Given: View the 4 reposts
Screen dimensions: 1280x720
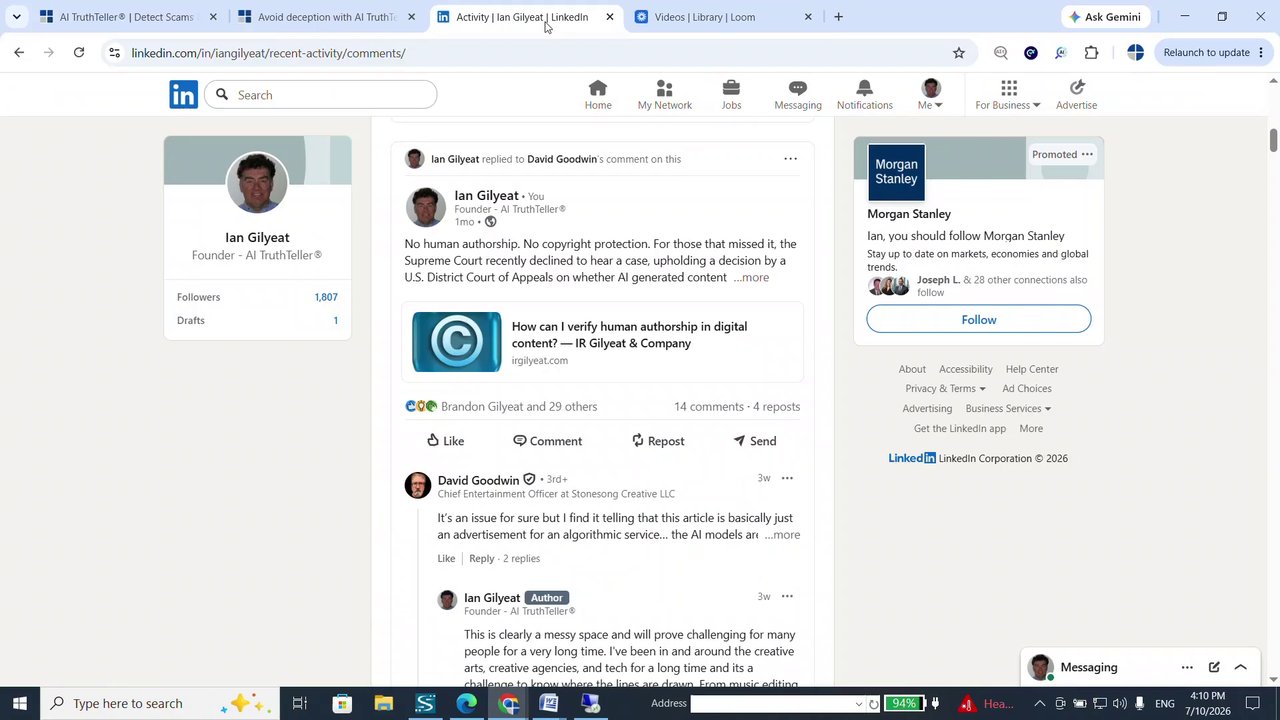Looking at the screenshot, I should pyautogui.click(x=776, y=407).
